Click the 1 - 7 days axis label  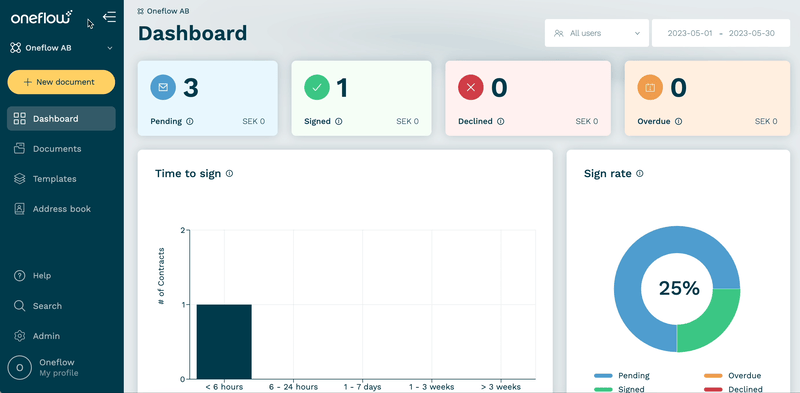tap(362, 387)
